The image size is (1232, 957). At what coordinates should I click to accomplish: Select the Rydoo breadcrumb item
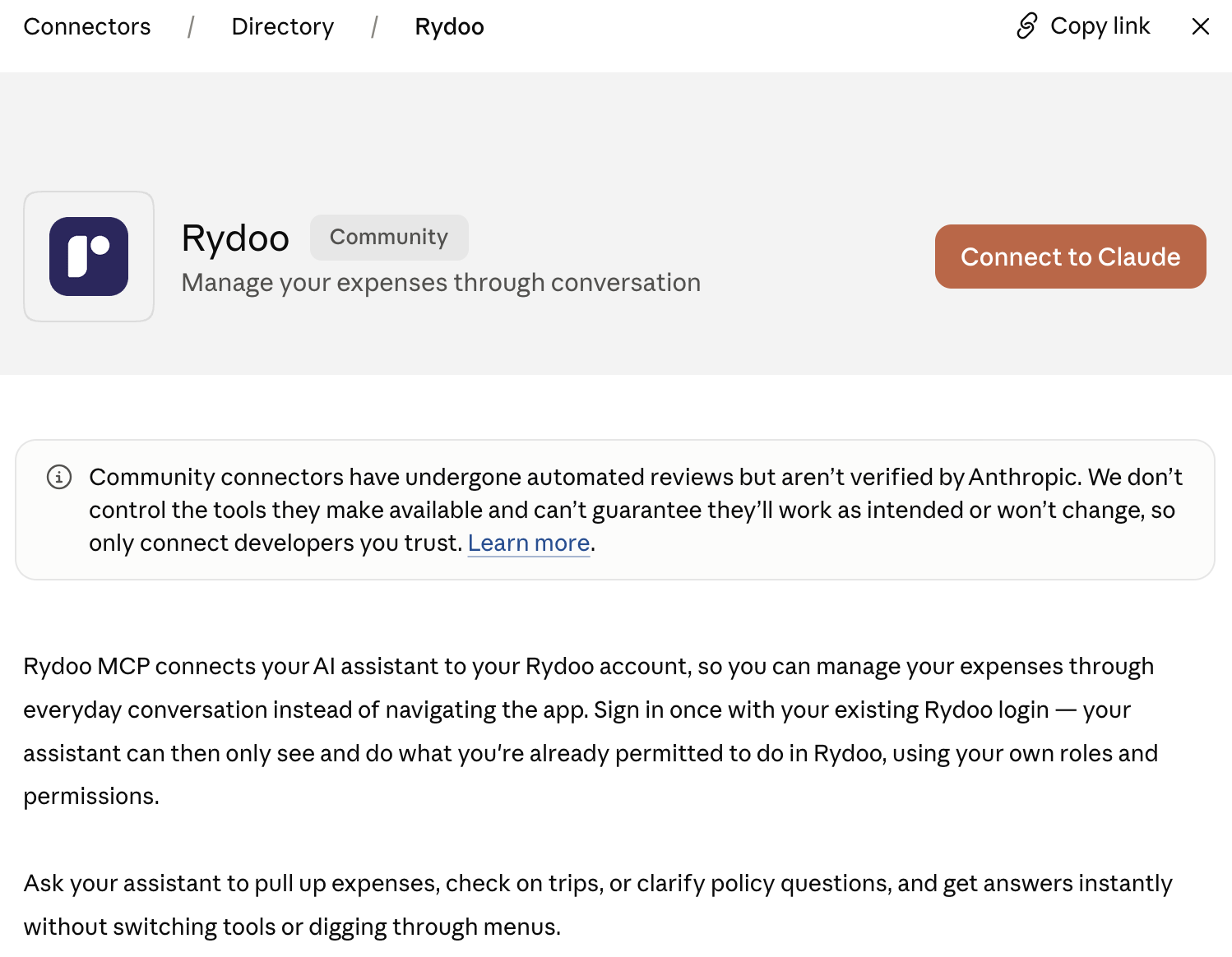[450, 27]
